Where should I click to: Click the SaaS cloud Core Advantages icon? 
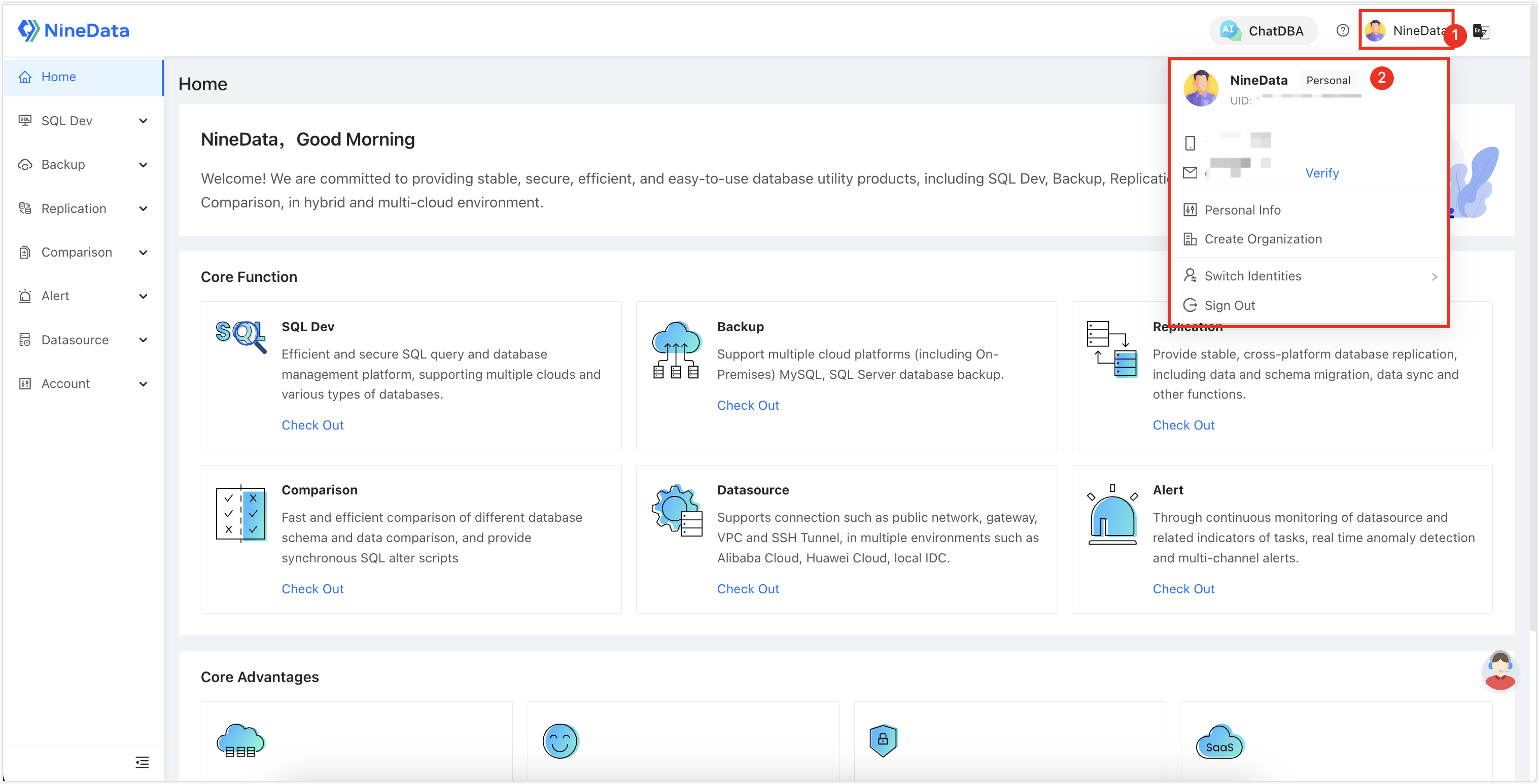pos(1219,741)
